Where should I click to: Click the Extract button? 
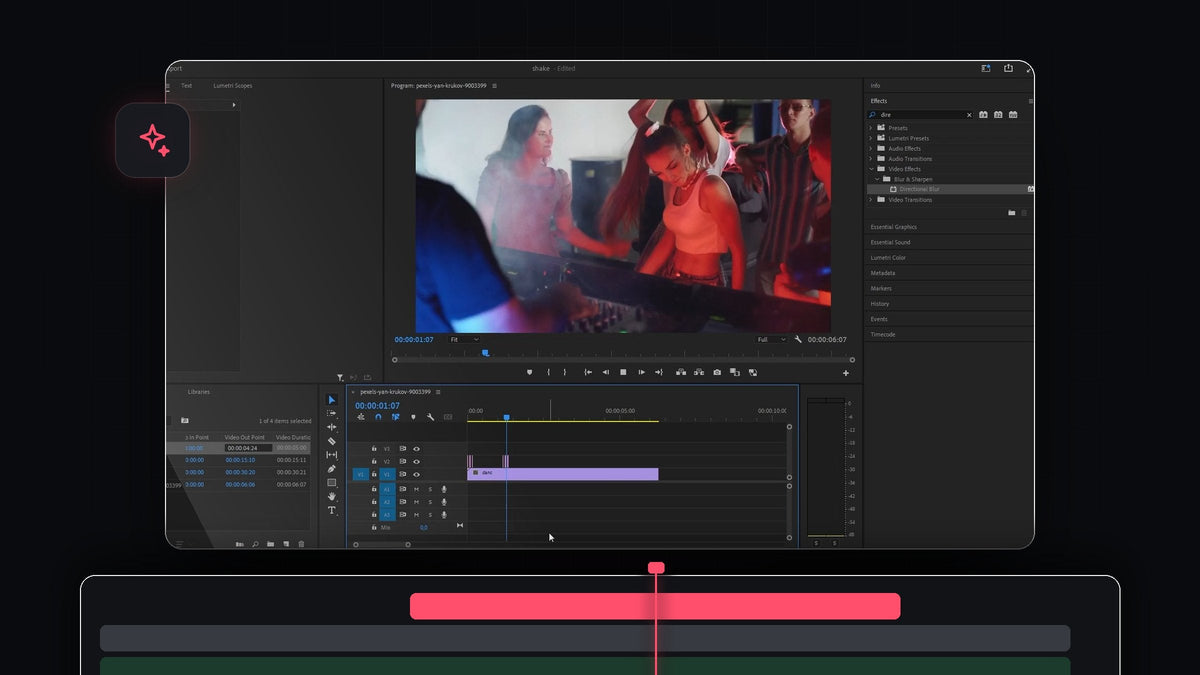(x=699, y=372)
